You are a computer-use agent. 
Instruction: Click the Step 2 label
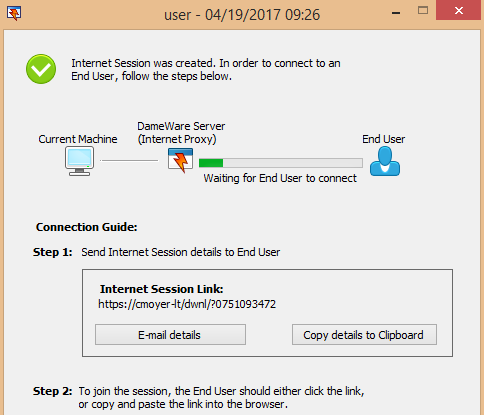(53, 391)
